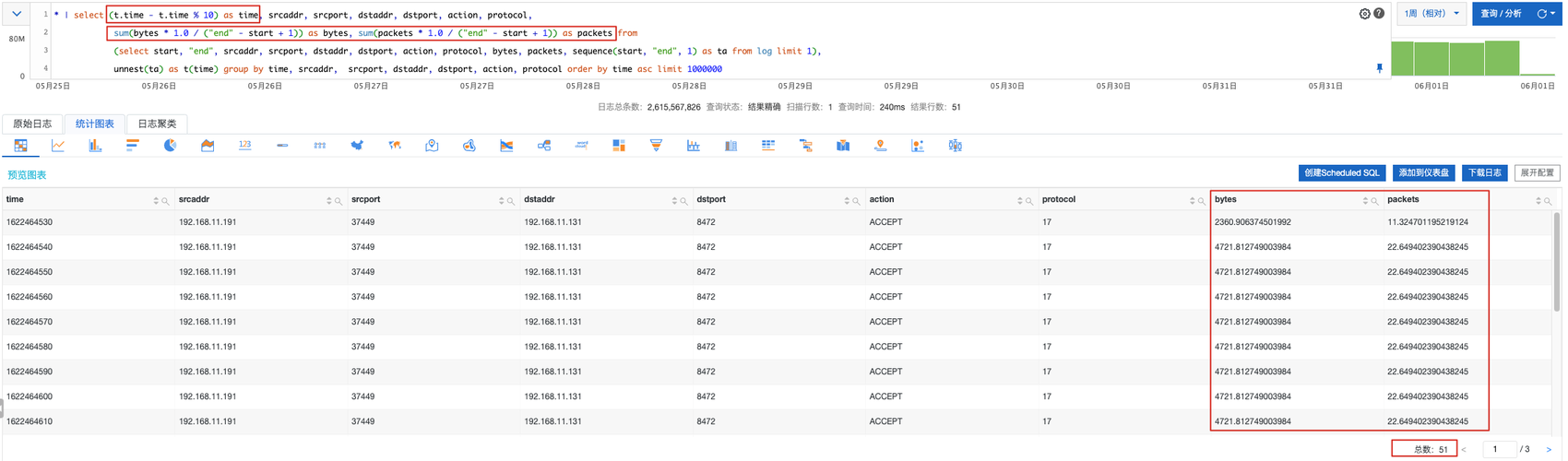Switch to the 日志聚类 tab
The image size is (1568, 461).
coord(157,124)
